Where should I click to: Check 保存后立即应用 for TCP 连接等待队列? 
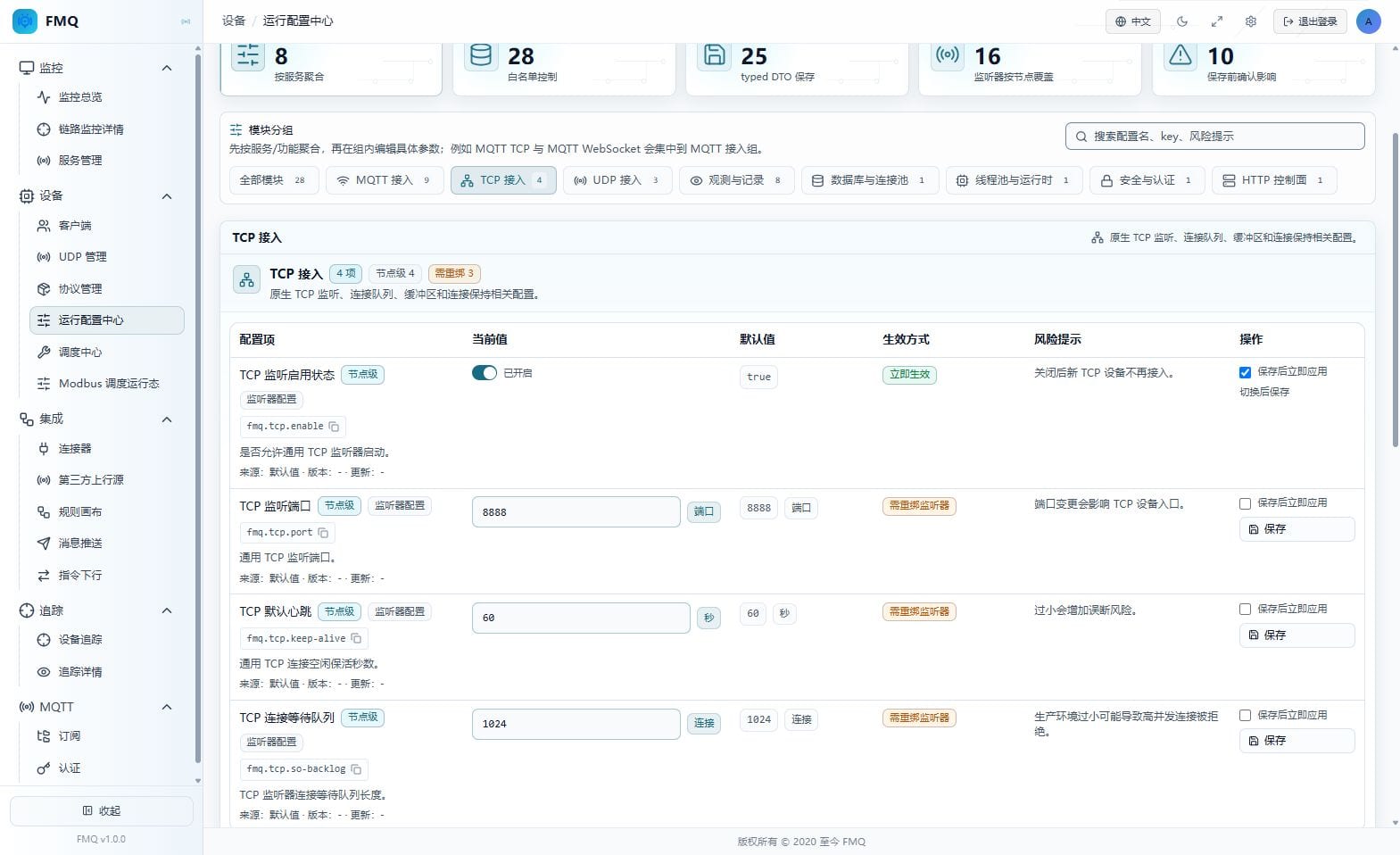click(x=1245, y=716)
